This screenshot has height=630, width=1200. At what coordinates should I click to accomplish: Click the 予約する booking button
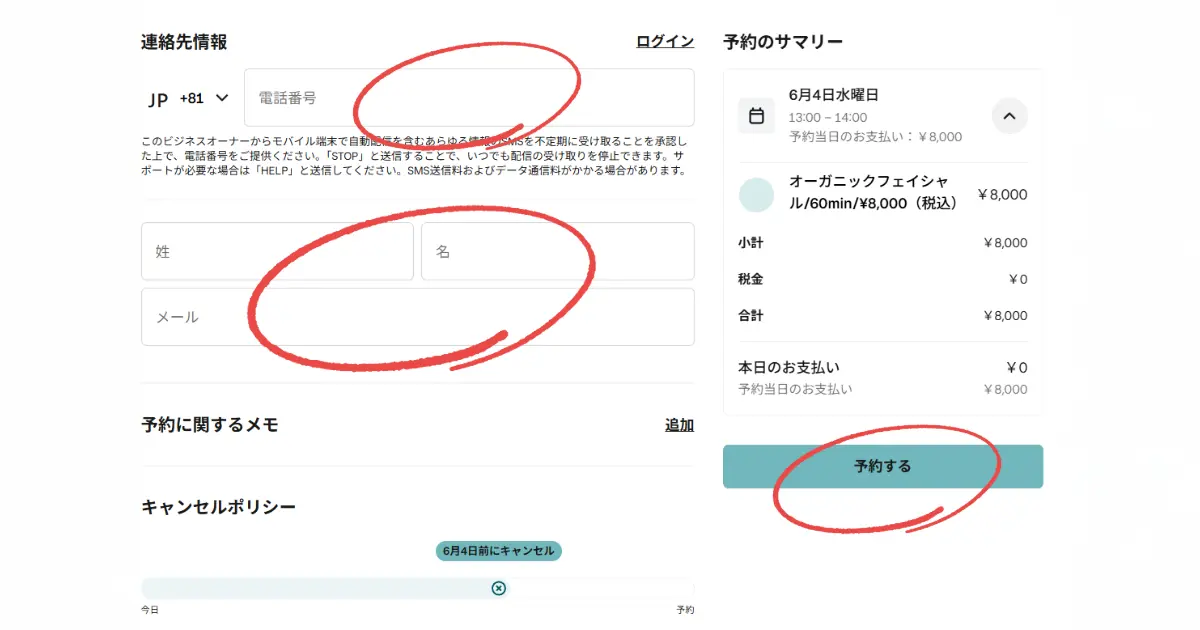(883, 466)
